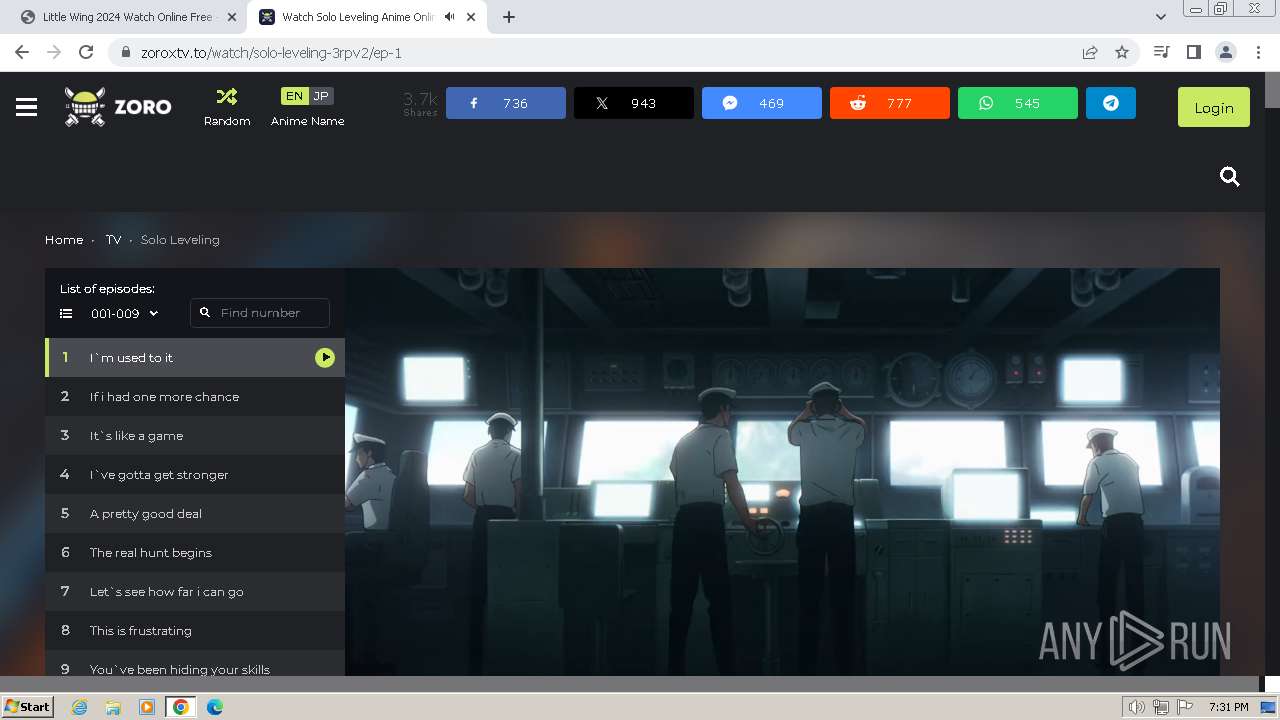Viewport: 1280px width, 720px height.
Task: Share on Reddit button showing 777
Action: click(x=890, y=103)
